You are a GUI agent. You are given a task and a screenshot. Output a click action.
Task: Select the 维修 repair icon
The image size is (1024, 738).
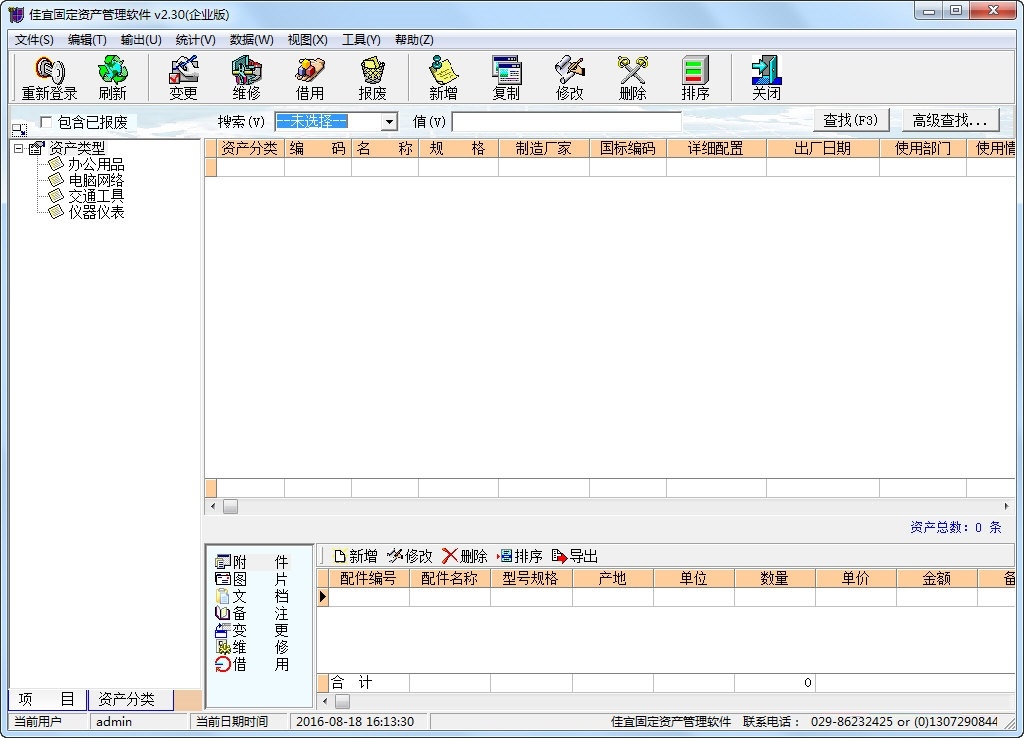(x=246, y=78)
